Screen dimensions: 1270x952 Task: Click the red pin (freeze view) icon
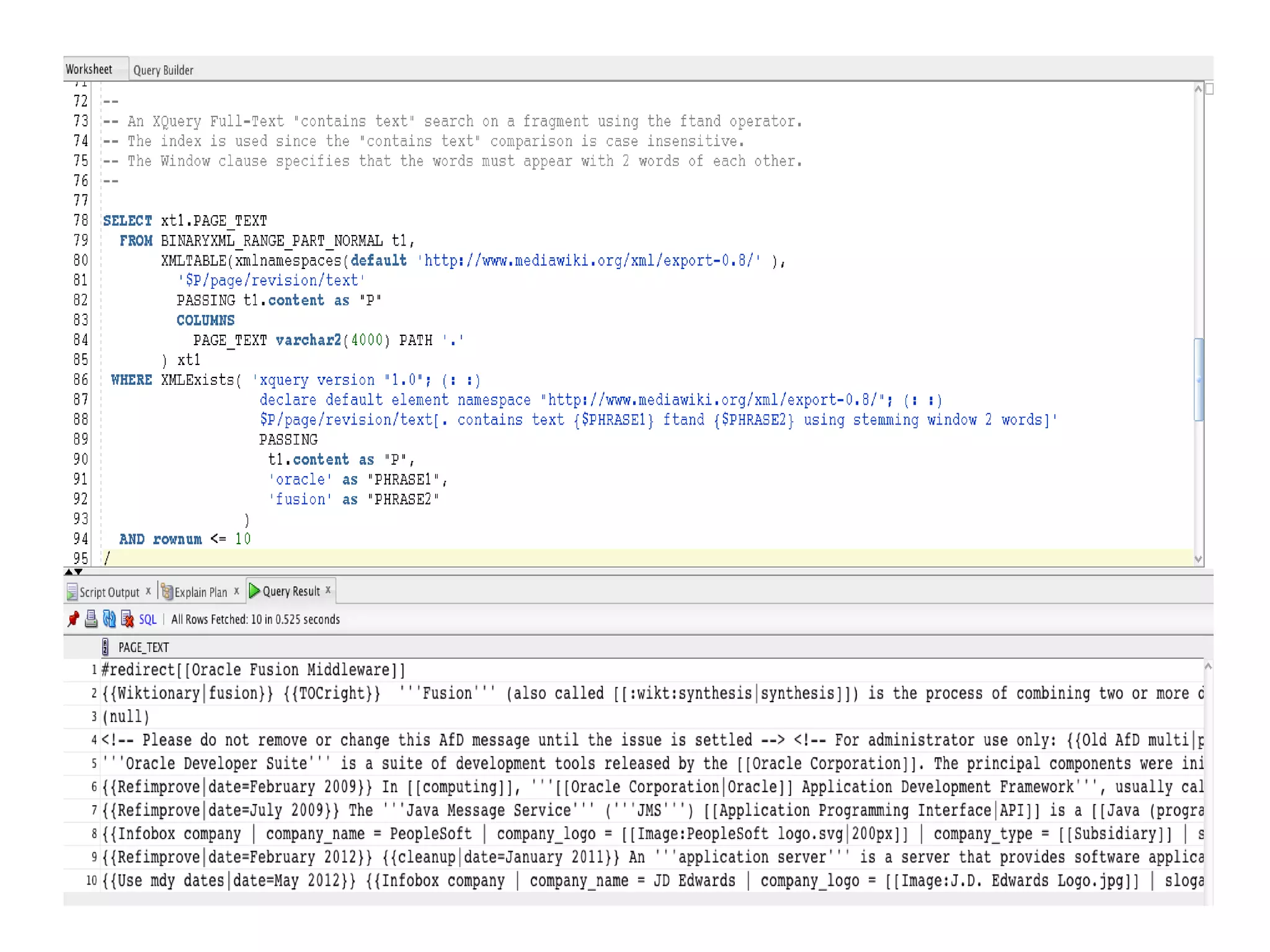click(x=73, y=619)
